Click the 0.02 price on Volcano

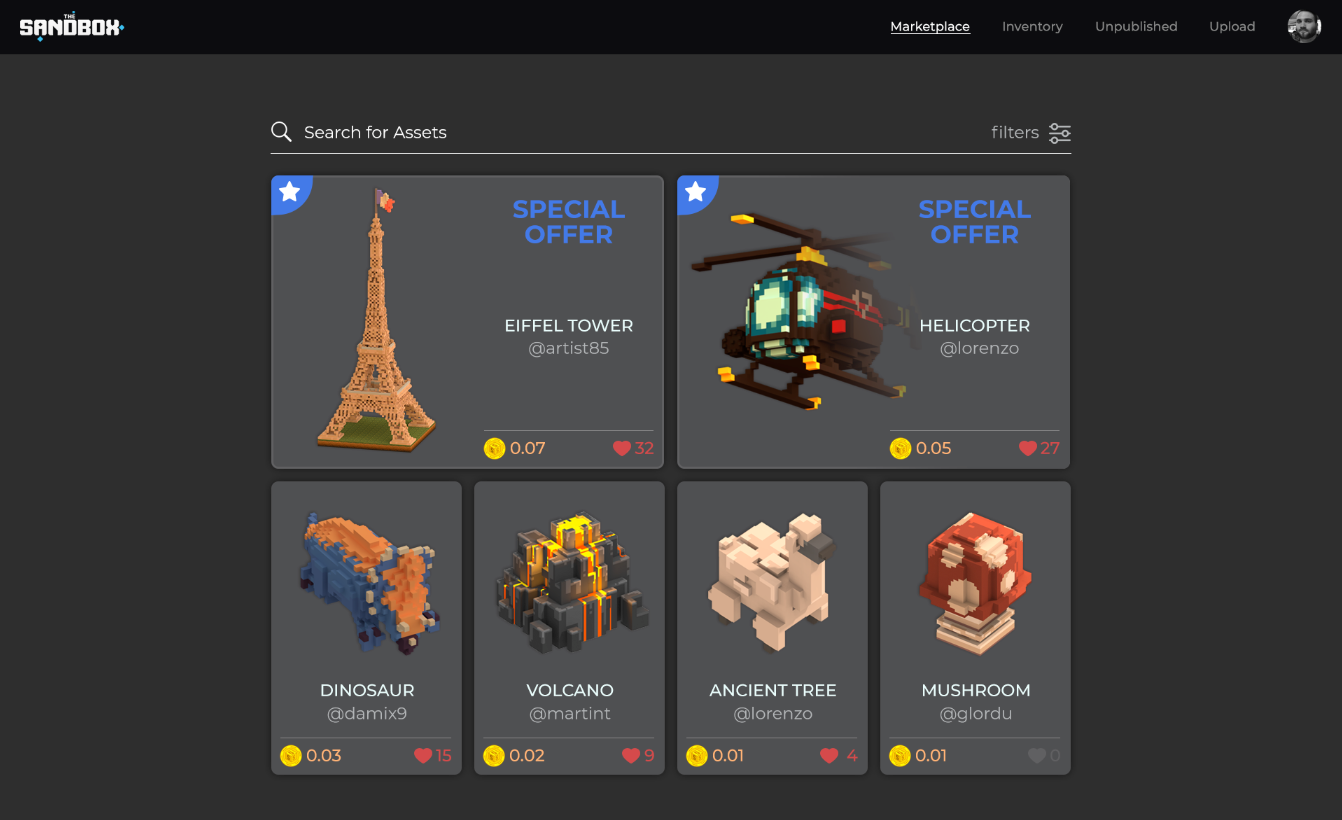click(x=527, y=756)
